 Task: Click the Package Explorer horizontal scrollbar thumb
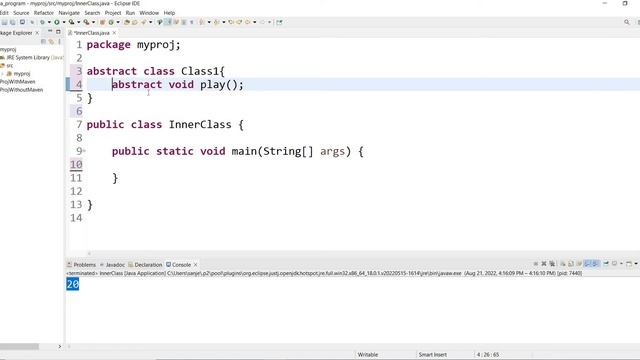point(19,347)
